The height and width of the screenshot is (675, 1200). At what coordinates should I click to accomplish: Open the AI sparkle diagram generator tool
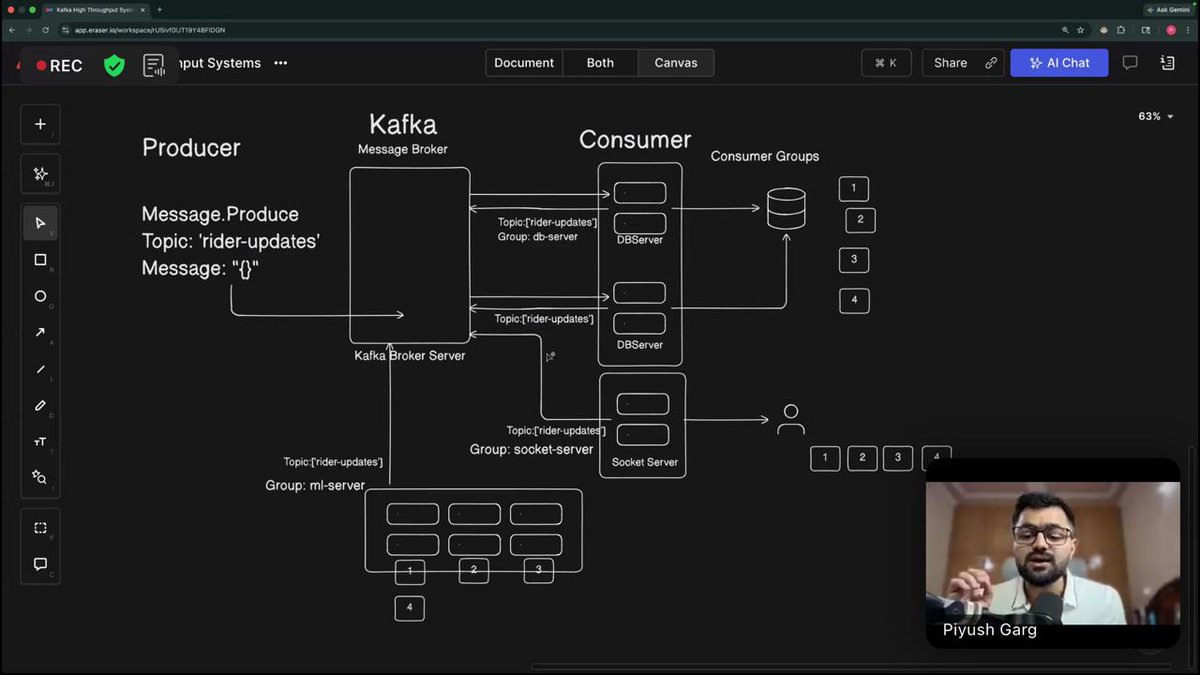coord(40,174)
